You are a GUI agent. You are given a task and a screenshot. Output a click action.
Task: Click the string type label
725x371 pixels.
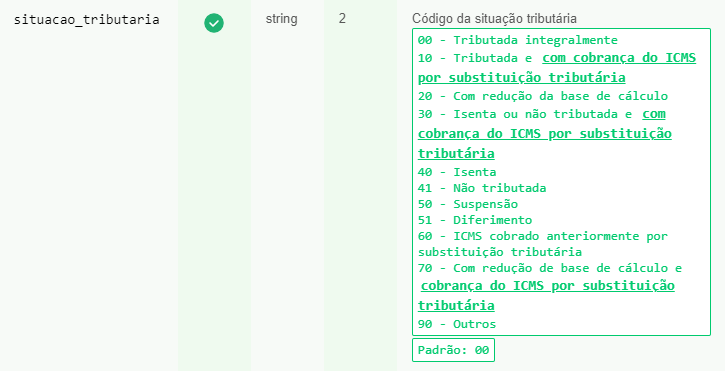[x=282, y=19]
